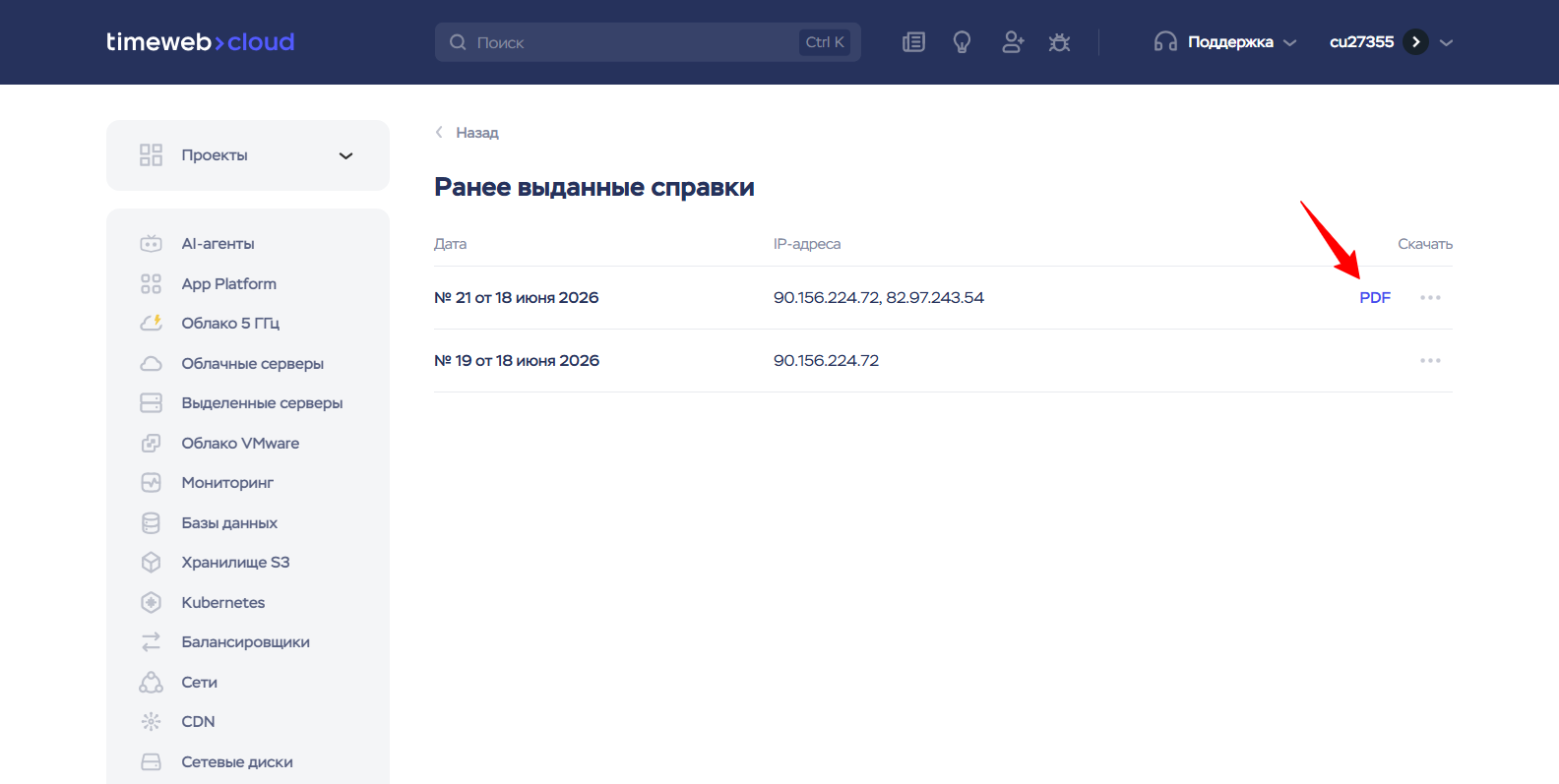1559x784 pixels.
Task: Click the Сети network icon
Action: pos(151,682)
